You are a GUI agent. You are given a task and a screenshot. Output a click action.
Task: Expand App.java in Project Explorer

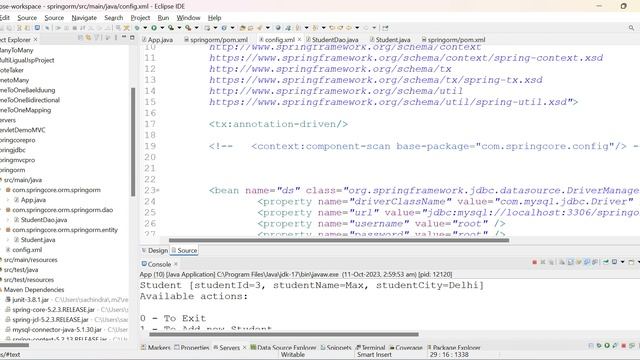[x=8, y=200]
